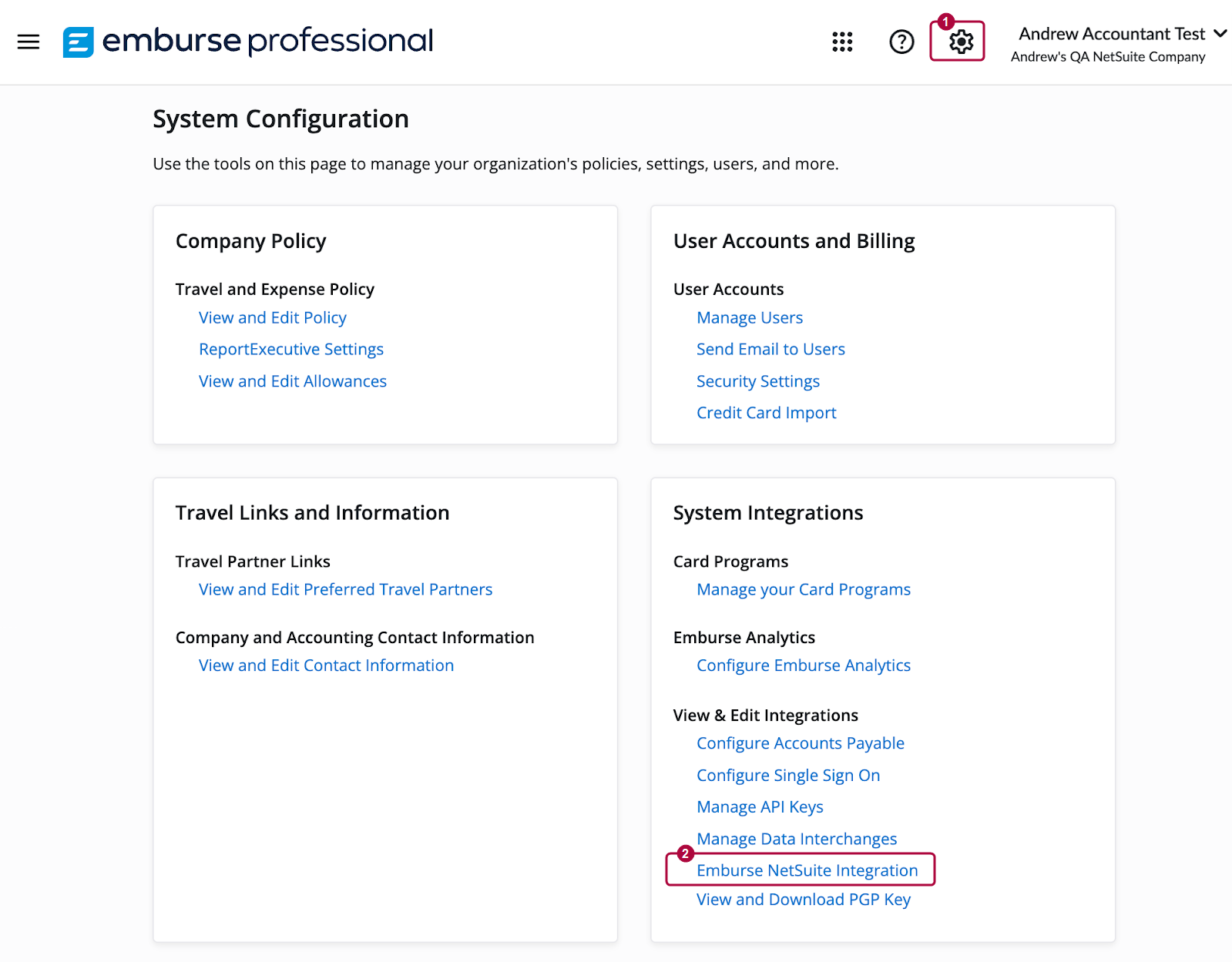Click the Travel Links and Information heading

click(x=312, y=513)
